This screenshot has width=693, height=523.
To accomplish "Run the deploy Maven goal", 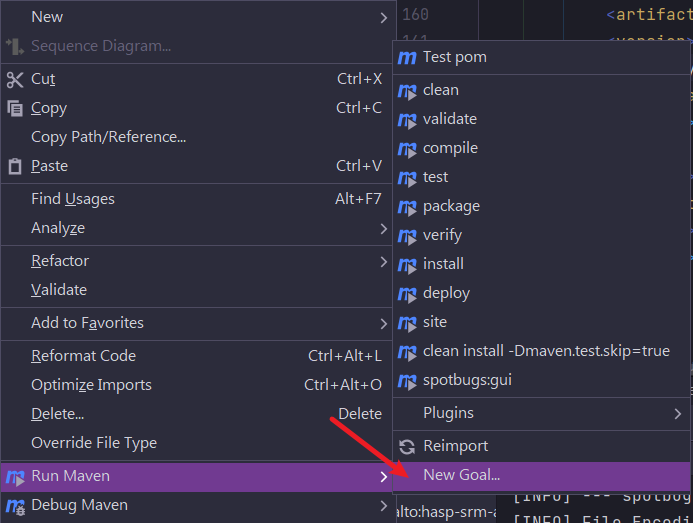I will pyautogui.click(x=541, y=294).
